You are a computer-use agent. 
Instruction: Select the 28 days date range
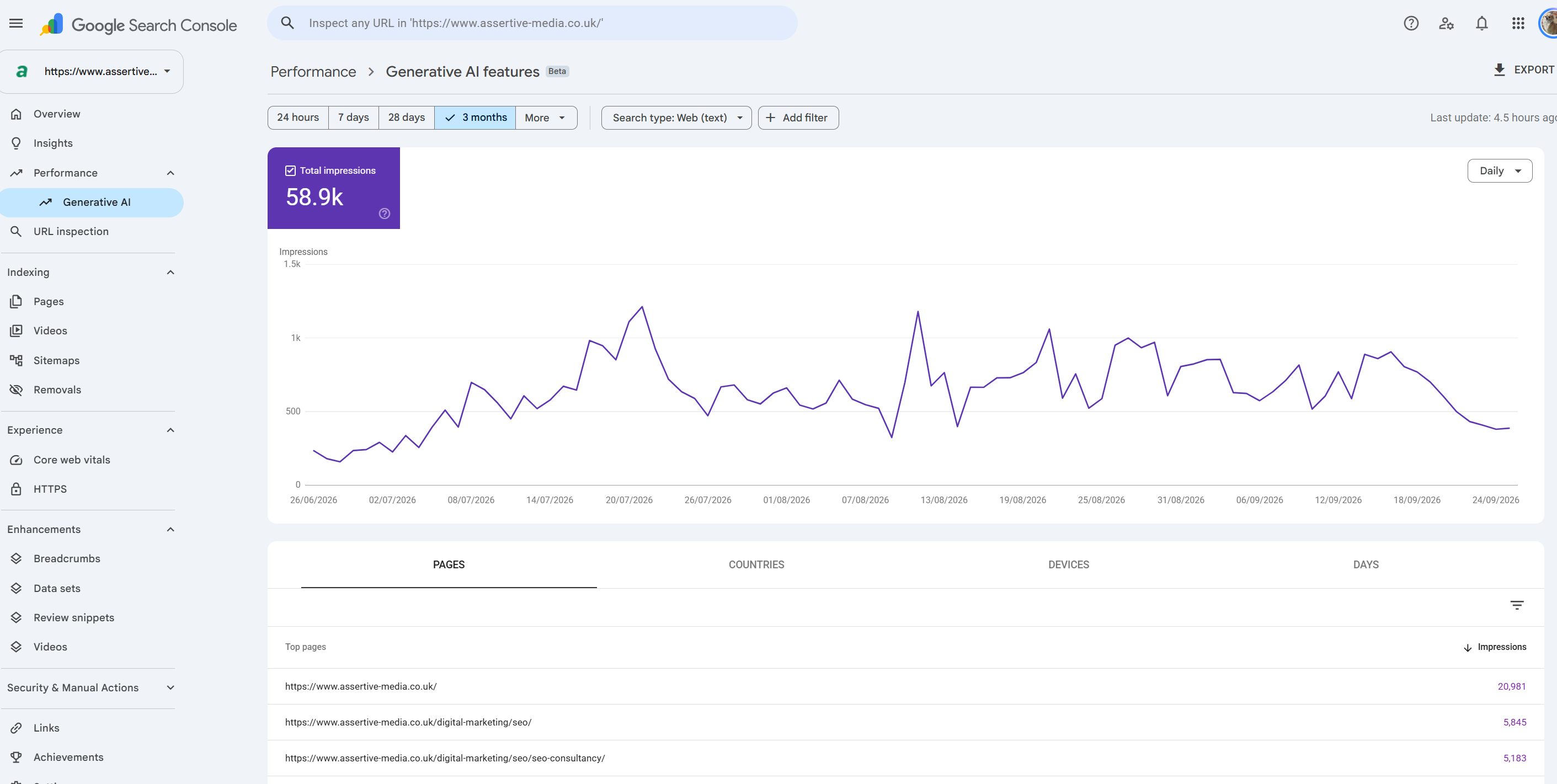tap(406, 118)
